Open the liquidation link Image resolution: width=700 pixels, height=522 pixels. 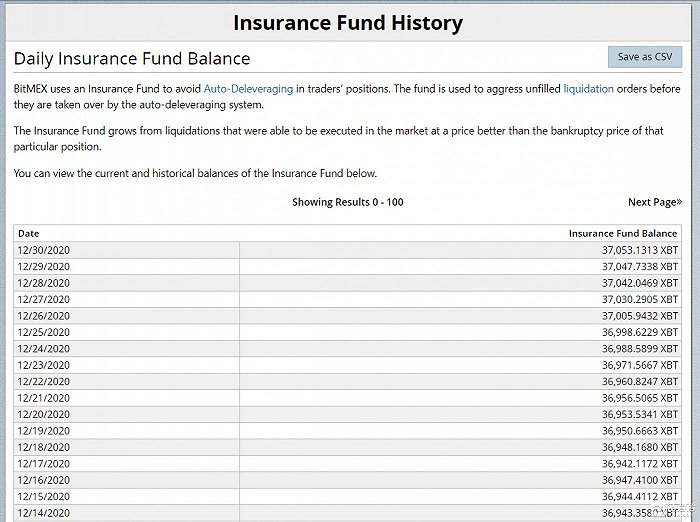click(x=588, y=89)
